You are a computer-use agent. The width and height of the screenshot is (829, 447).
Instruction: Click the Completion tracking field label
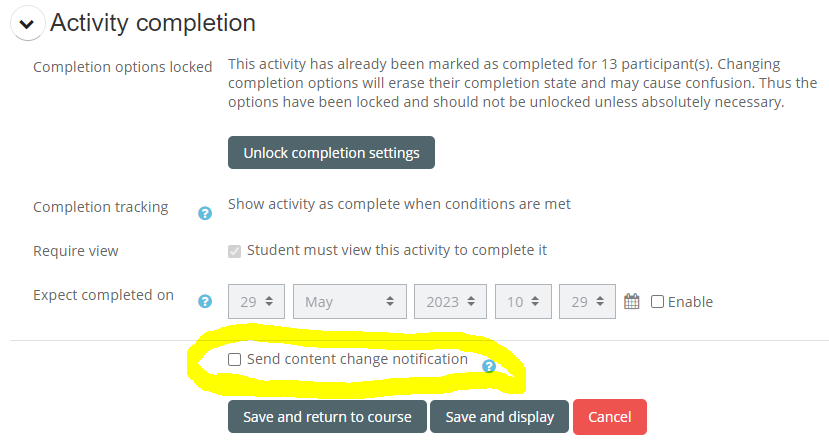click(100, 208)
